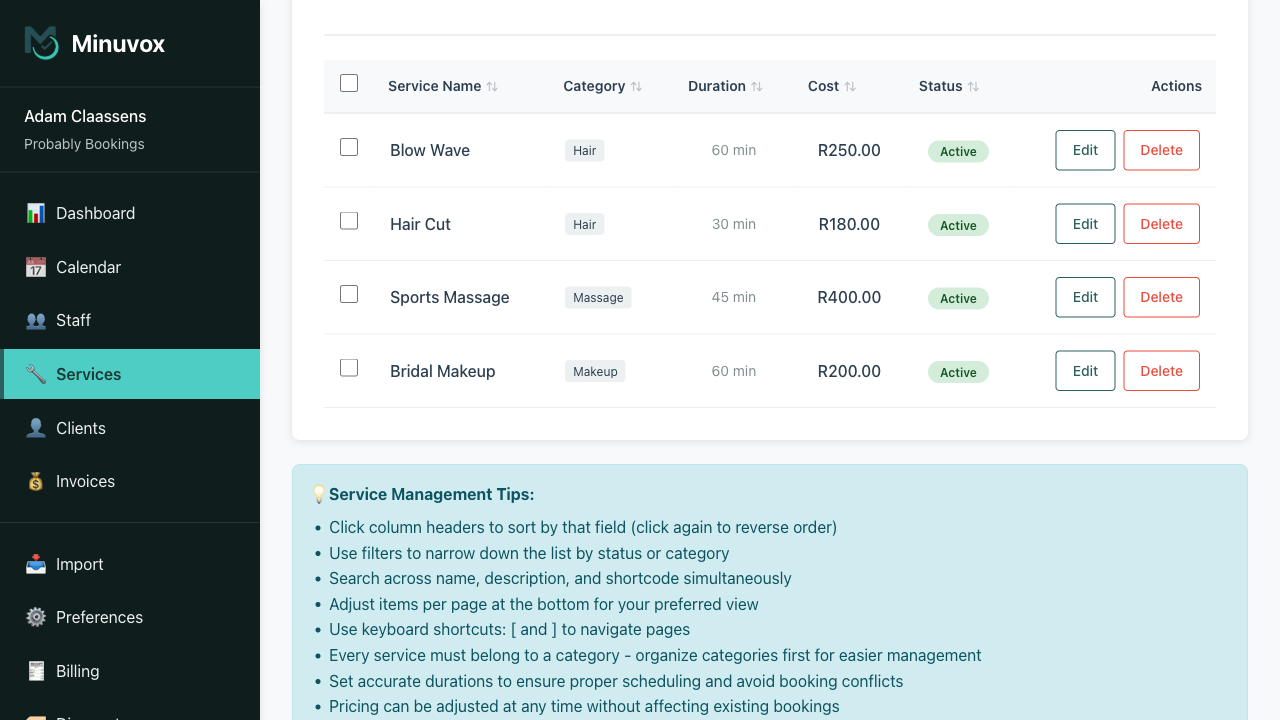Click the Staff people icon
Screen dimensions: 1280x720
coord(37,320)
